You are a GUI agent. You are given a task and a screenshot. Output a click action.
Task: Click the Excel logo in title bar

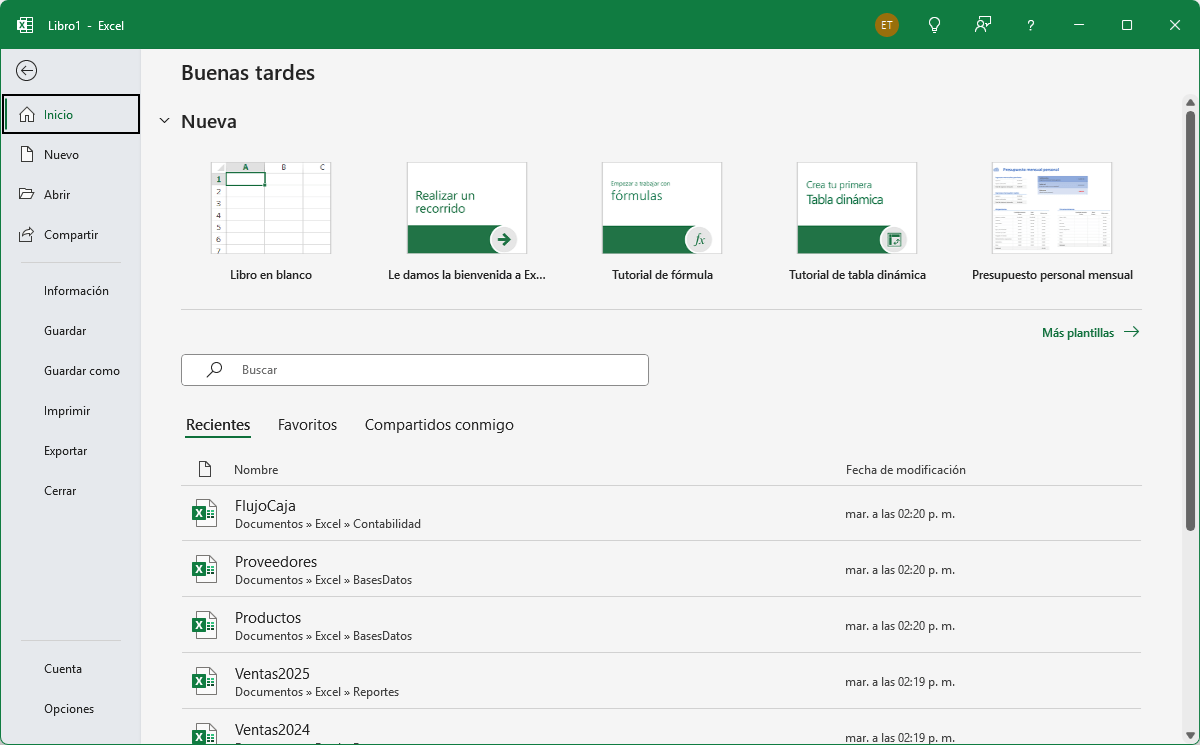tap(25, 25)
